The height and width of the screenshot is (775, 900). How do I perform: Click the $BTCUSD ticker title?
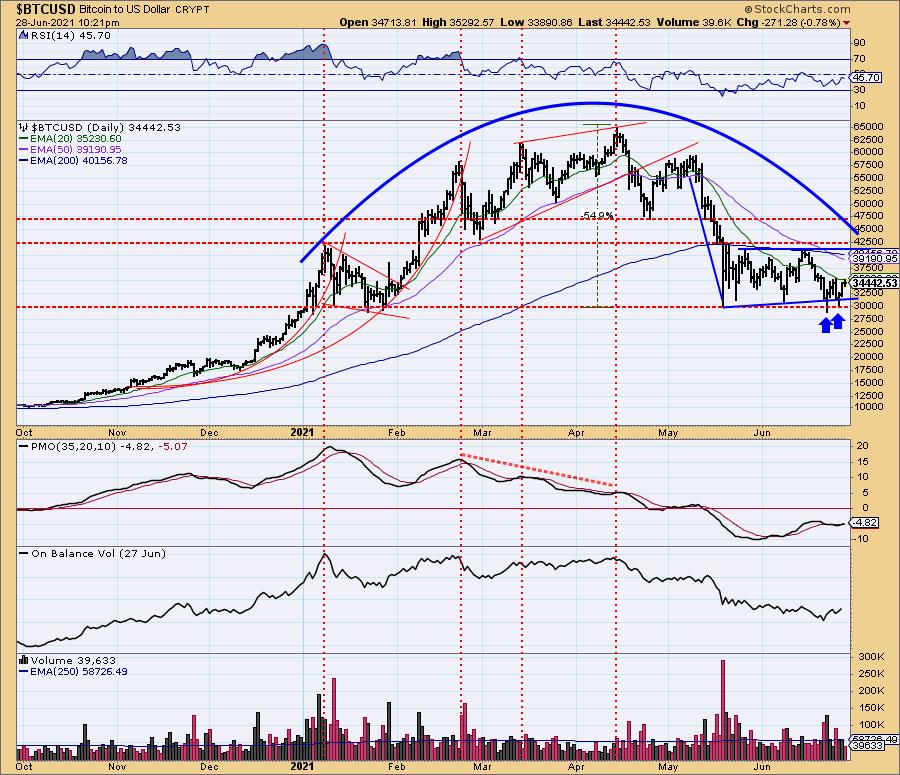45,9
